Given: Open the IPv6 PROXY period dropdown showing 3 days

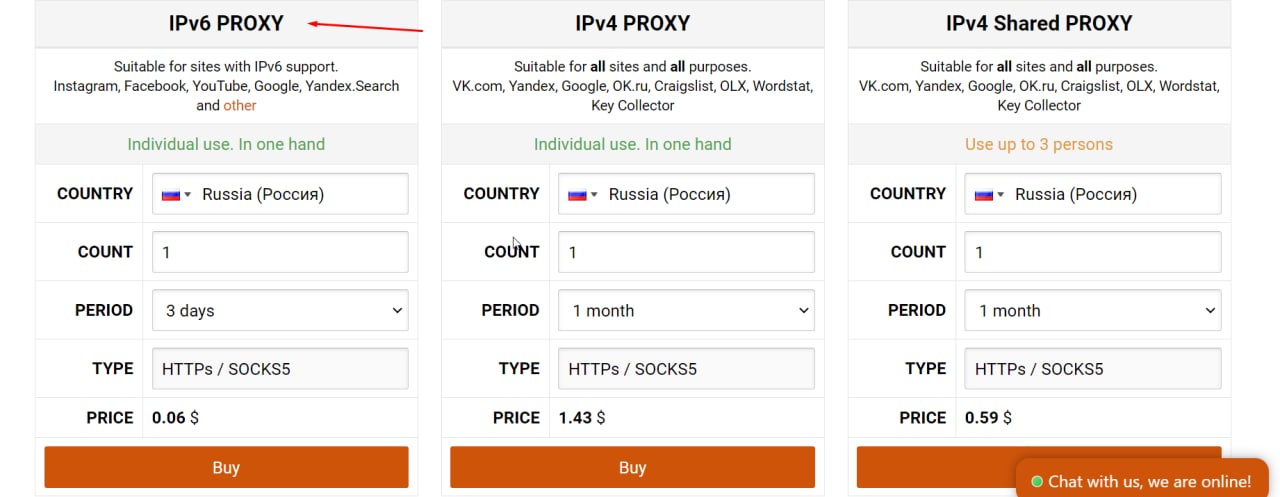Looking at the screenshot, I should coord(280,310).
